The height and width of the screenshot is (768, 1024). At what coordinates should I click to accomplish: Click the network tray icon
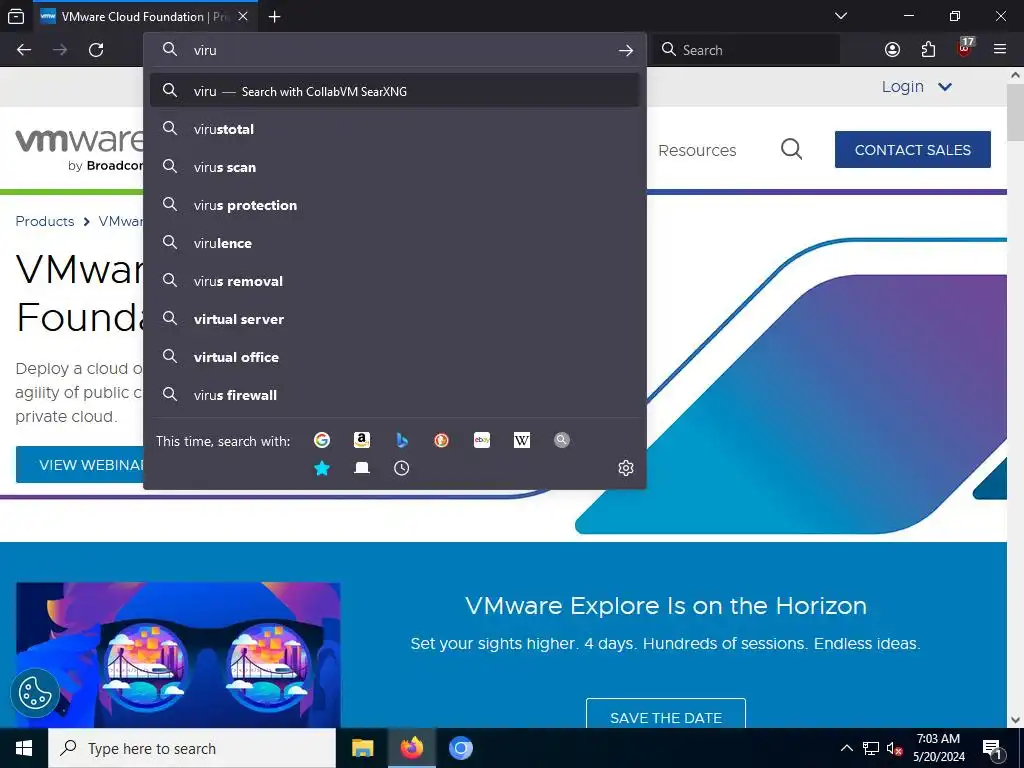(x=871, y=748)
